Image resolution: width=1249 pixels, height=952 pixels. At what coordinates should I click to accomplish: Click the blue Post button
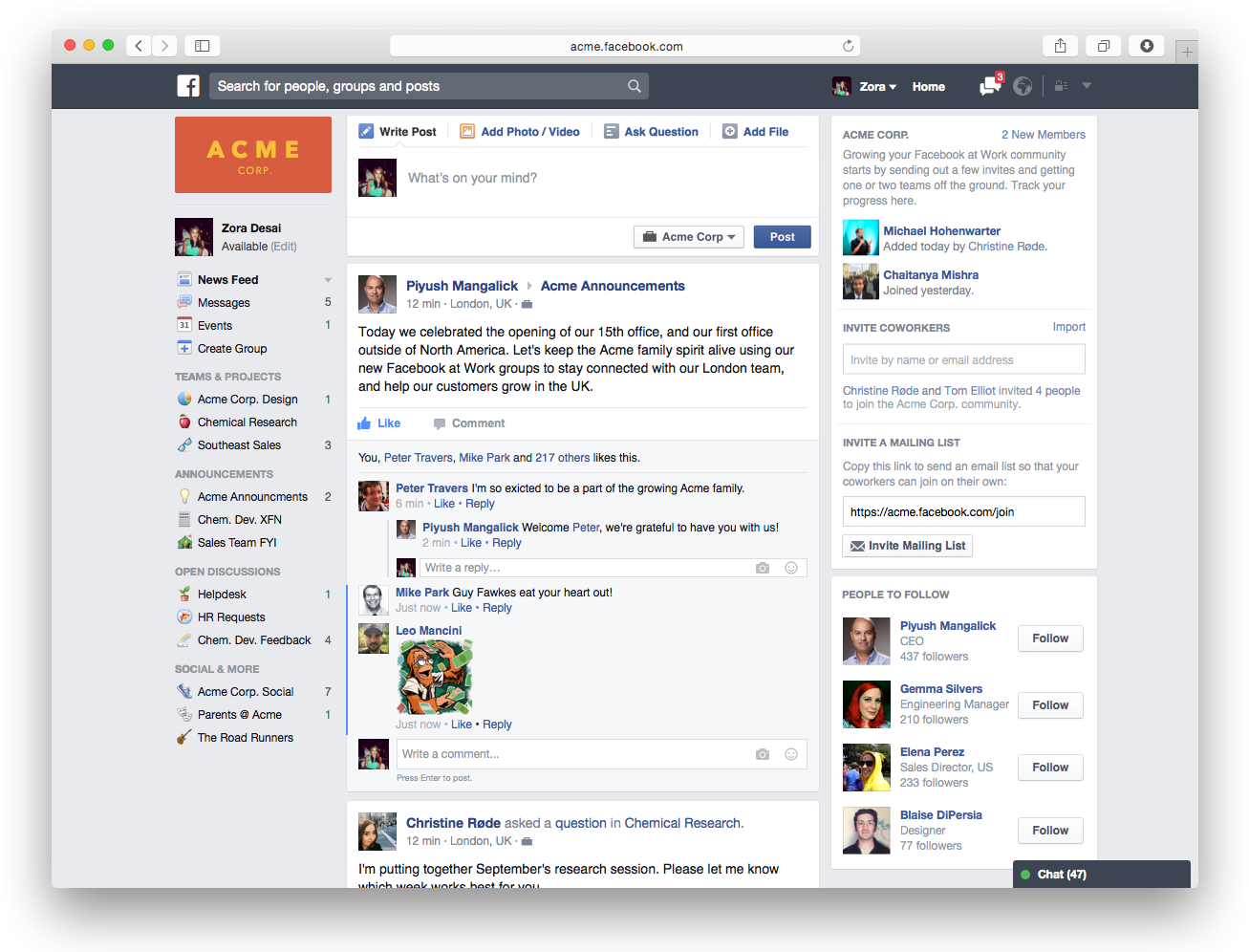pos(783,237)
